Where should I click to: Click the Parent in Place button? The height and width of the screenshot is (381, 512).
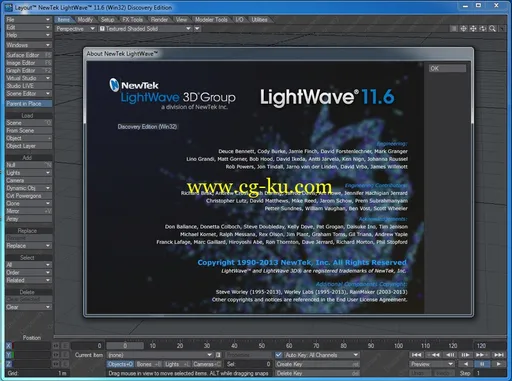point(28,104)
